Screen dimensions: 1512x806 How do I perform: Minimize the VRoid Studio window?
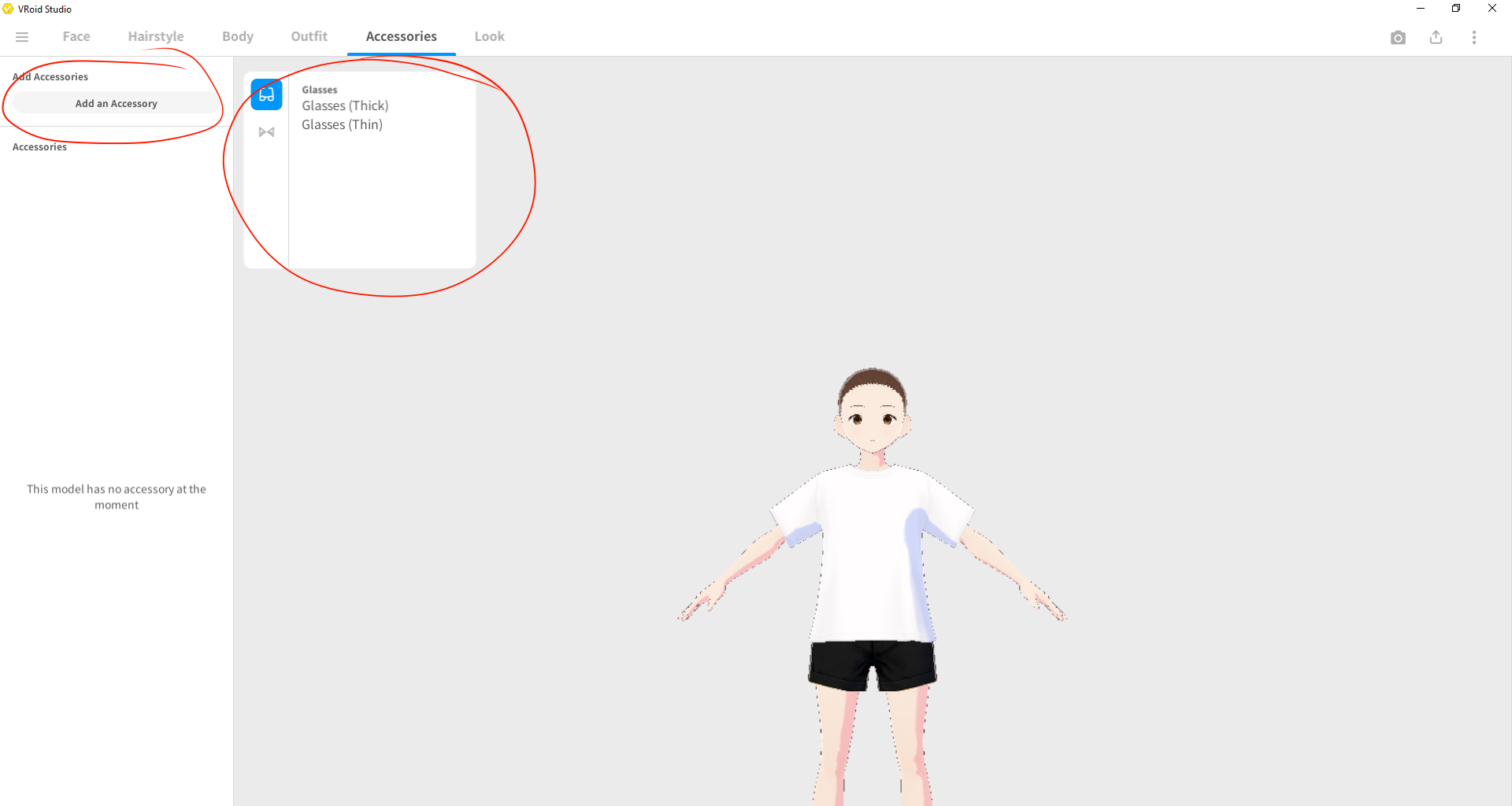click(x=1421, y=9)
